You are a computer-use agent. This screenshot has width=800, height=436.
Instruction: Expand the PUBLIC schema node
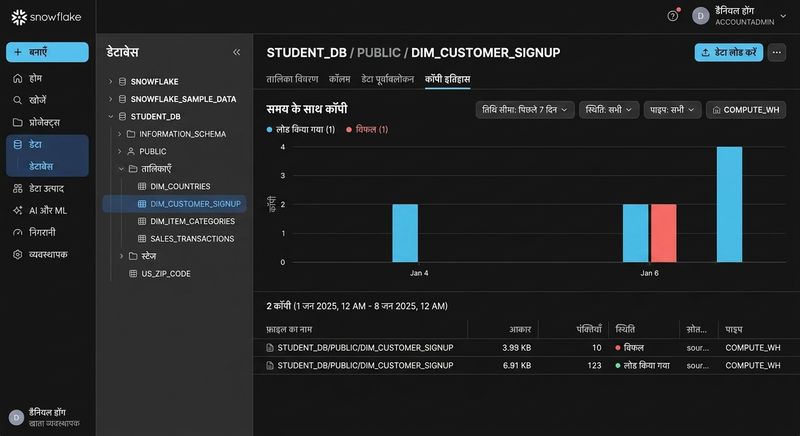pyautogui.click(x=119, y=151)
